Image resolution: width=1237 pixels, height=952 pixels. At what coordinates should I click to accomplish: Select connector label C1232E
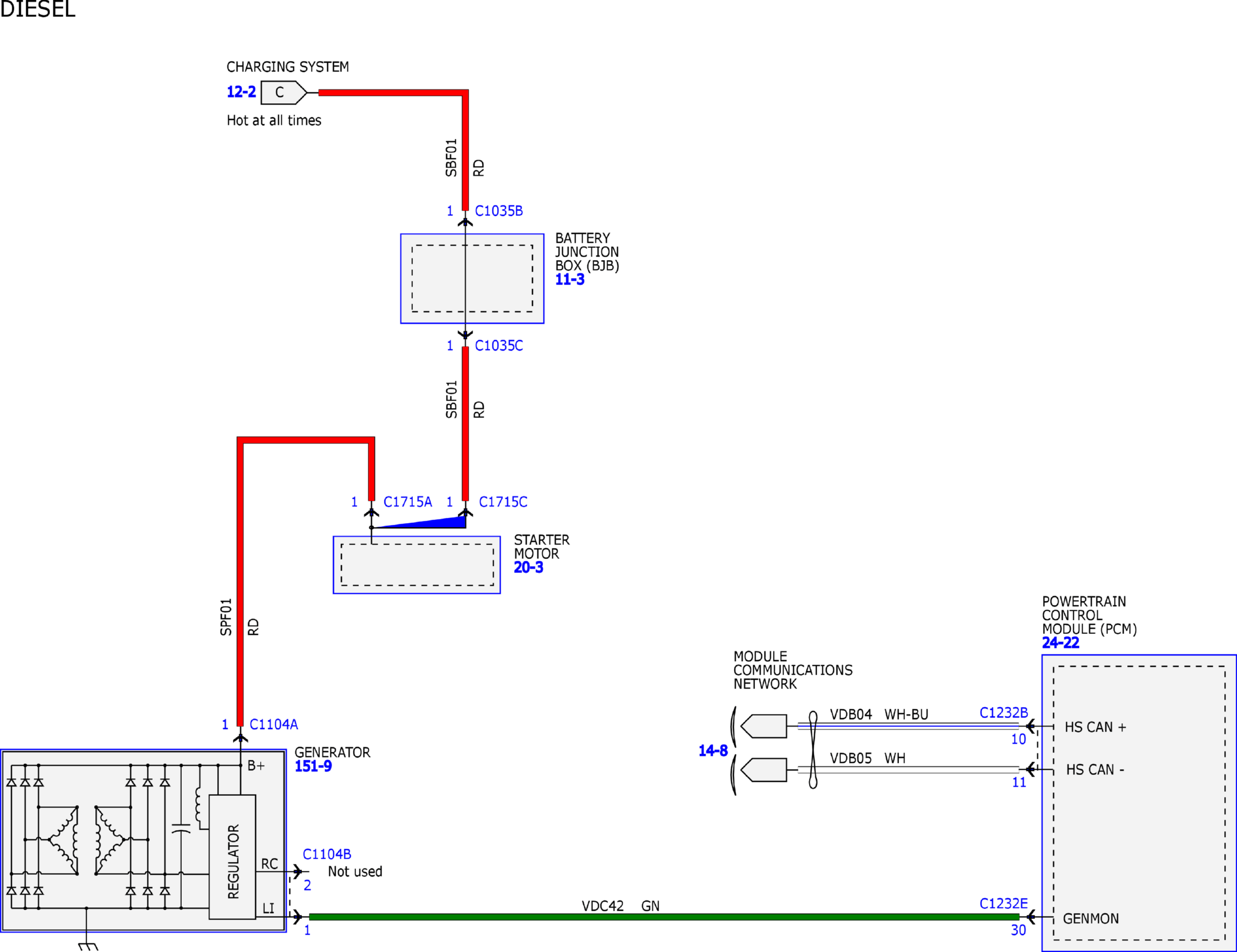coord(1004,903)
